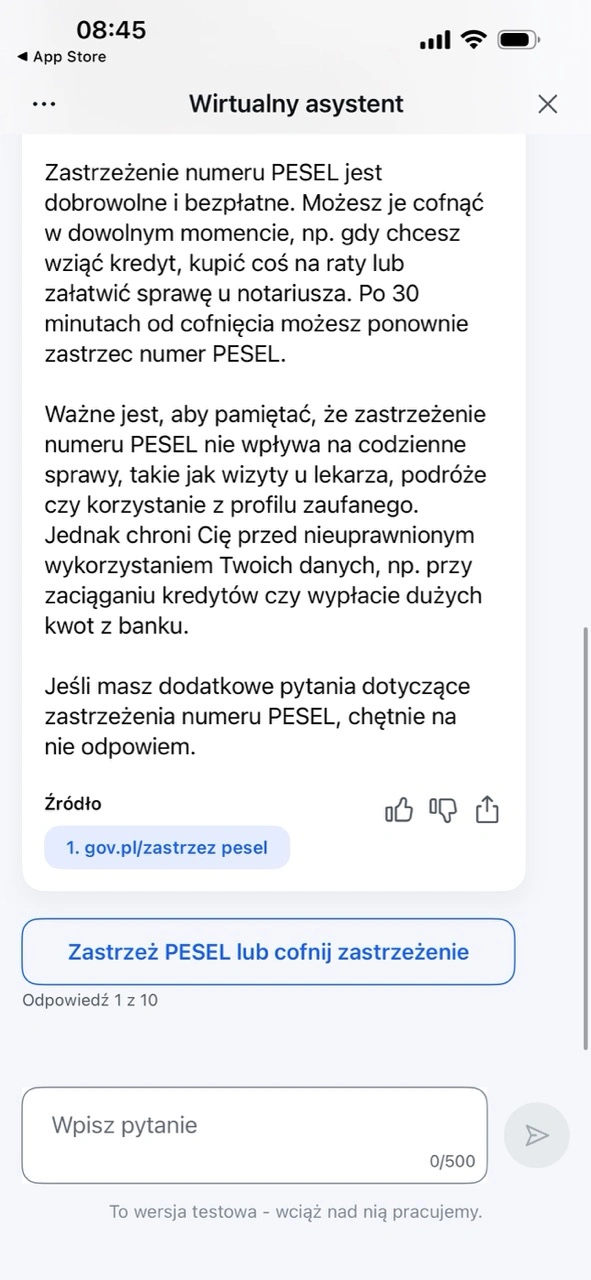
Task: Tap the Źródło source label
Action: click(x=67, y=803)
